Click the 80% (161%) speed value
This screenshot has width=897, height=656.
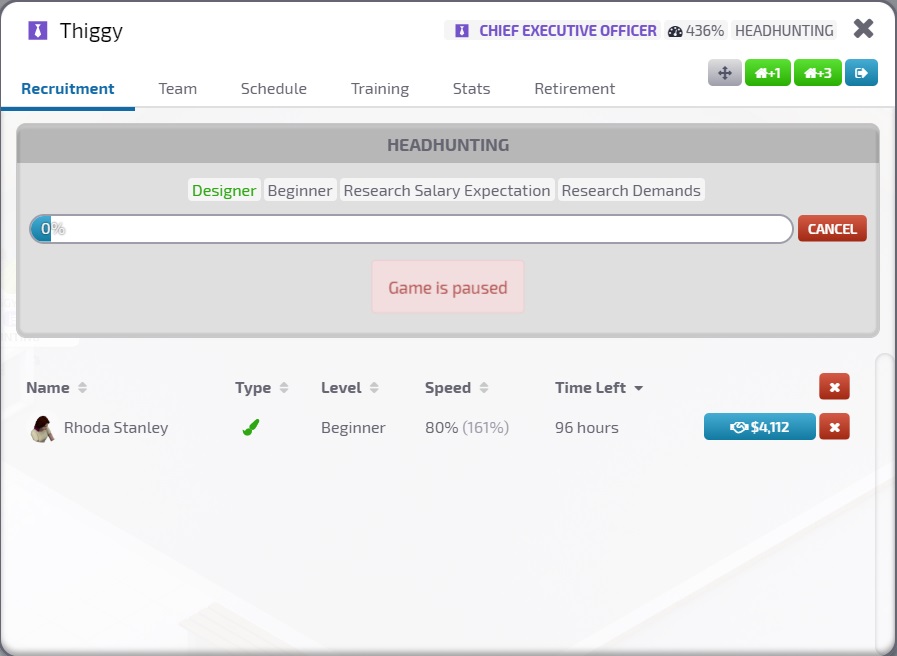467,428
